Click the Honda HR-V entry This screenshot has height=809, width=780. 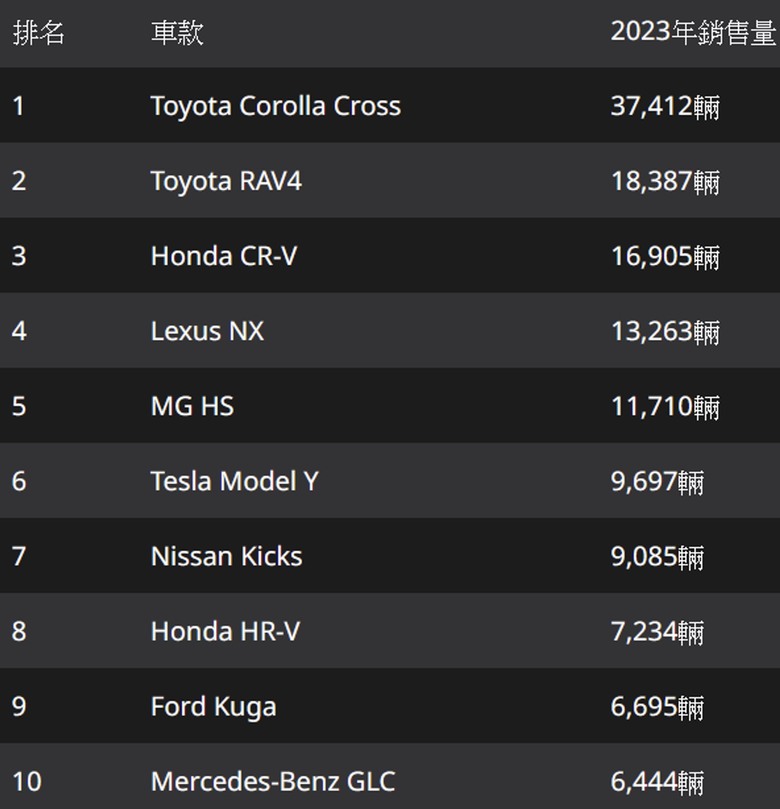pos(225,631)
